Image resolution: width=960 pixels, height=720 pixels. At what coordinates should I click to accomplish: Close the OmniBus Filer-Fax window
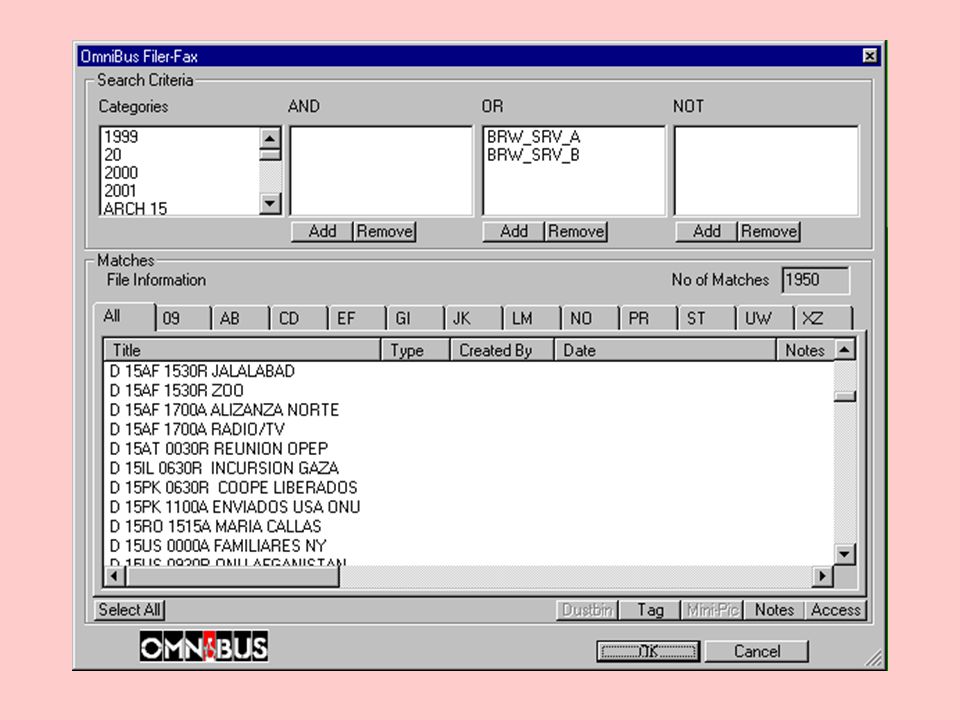point(869,56)
